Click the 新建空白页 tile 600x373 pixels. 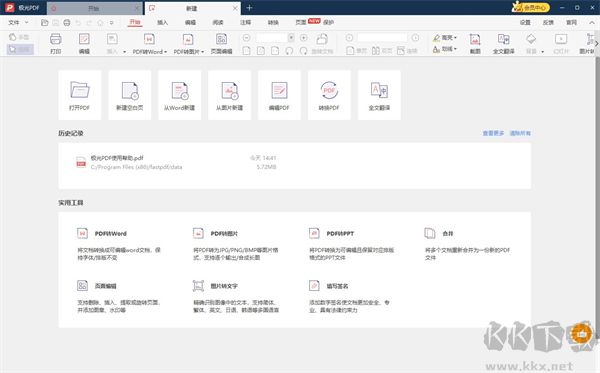point(130,95)
